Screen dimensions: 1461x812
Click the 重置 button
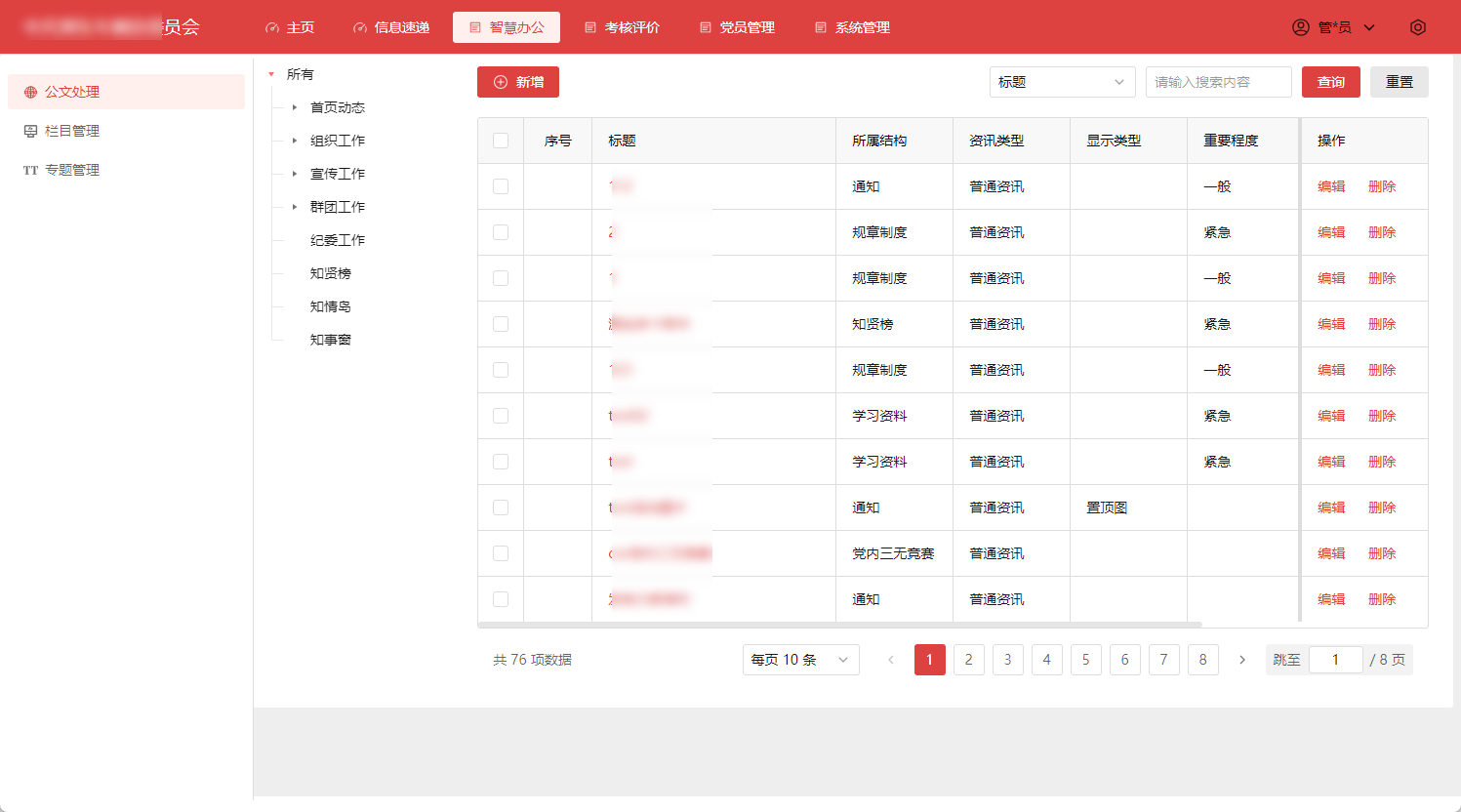1400,82
